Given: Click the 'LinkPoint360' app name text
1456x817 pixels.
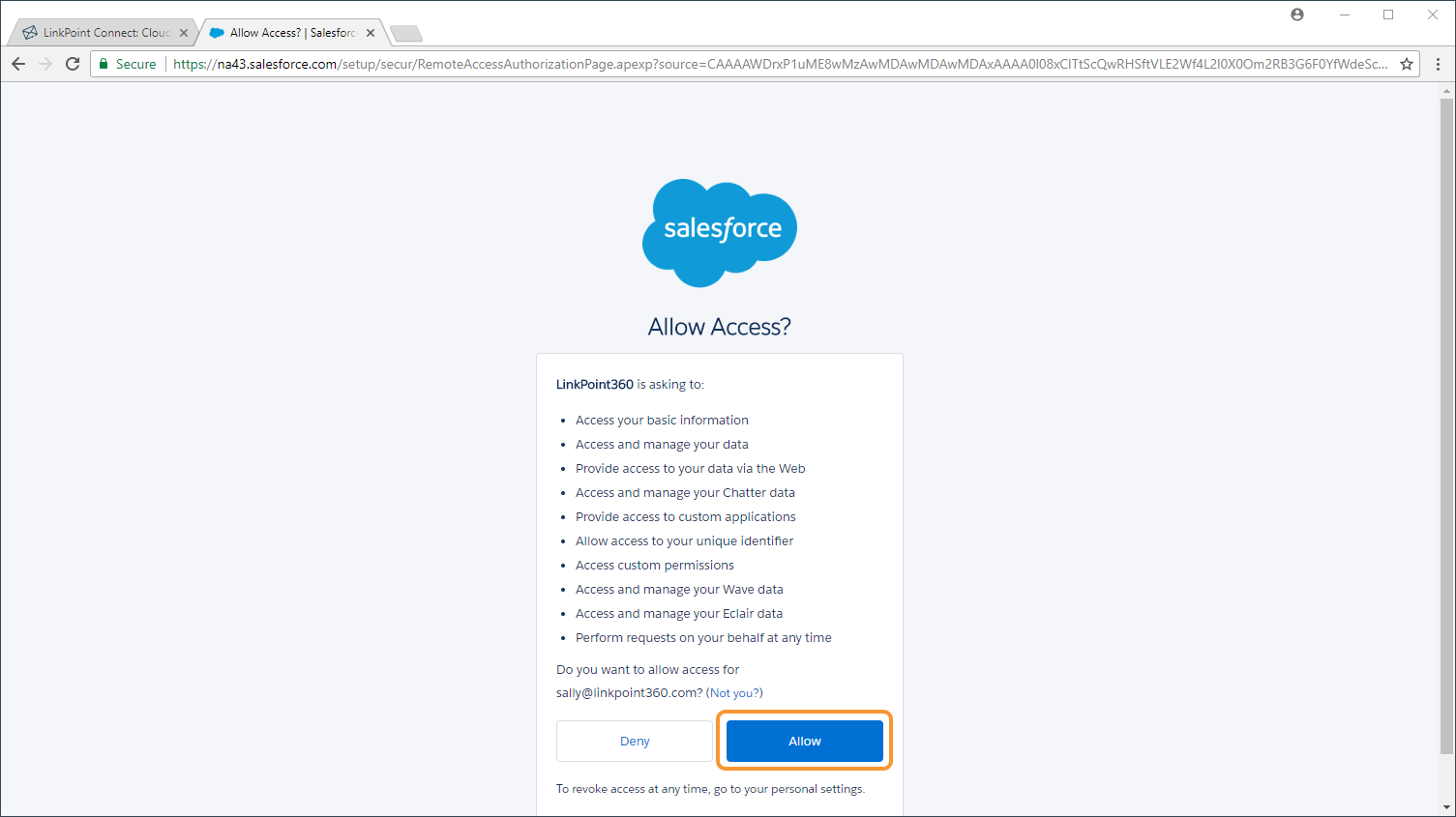Looking at the screenshot, I should tap(595, 384).
